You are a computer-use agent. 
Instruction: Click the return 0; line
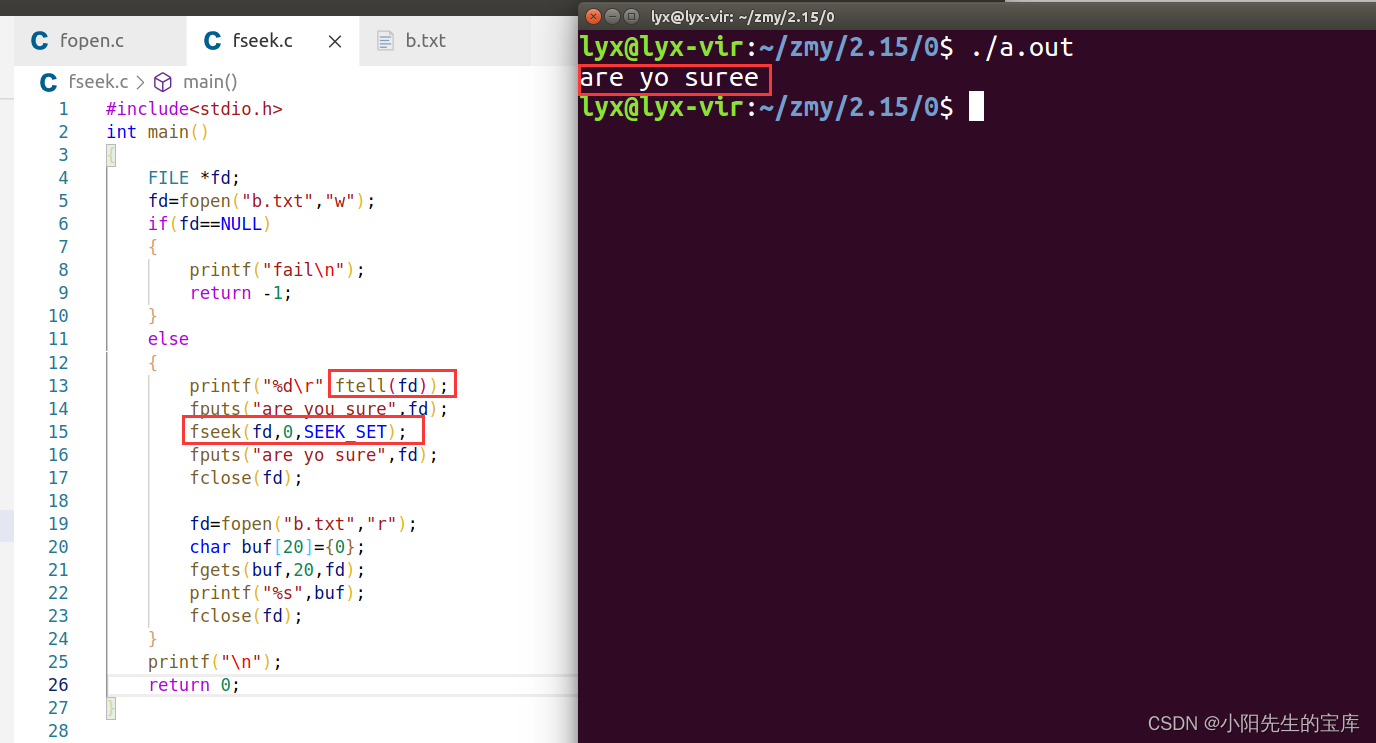pyautogui.click(x=194, y=685)
